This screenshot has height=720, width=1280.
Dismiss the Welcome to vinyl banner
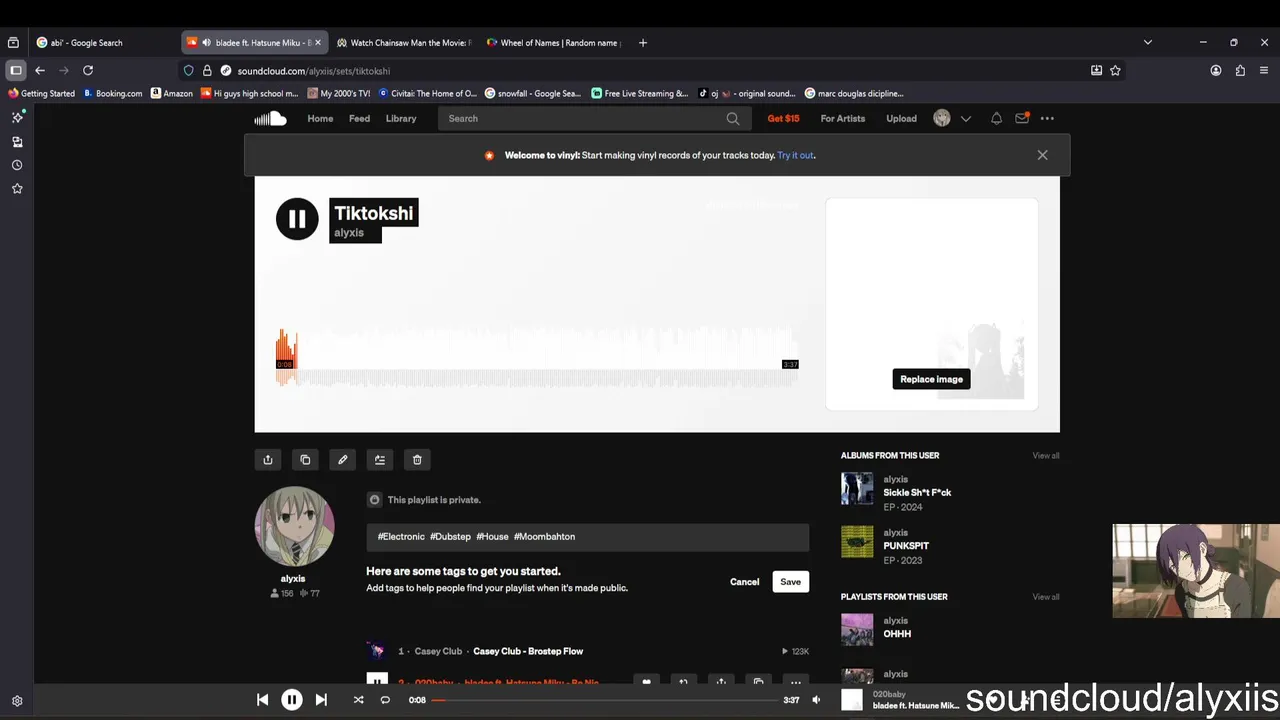(1042, 155)
